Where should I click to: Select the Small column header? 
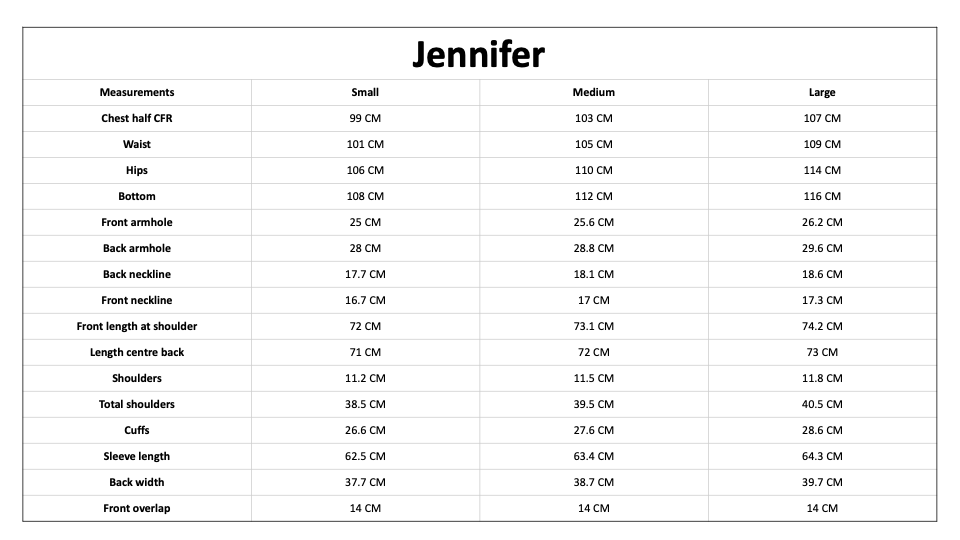point(365,92)
